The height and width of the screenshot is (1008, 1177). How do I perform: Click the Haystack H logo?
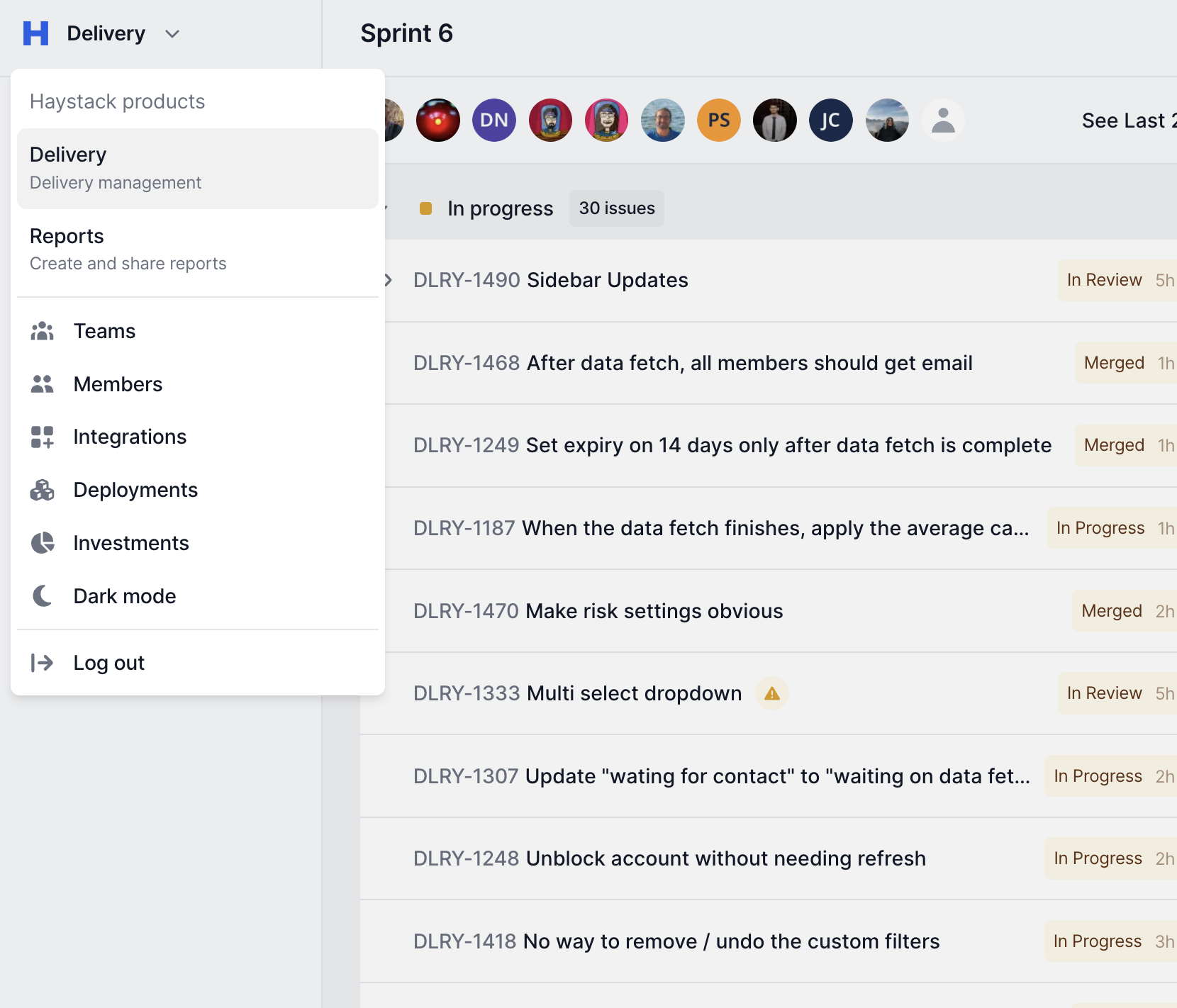pyautogui.click(x=35, y=33)
